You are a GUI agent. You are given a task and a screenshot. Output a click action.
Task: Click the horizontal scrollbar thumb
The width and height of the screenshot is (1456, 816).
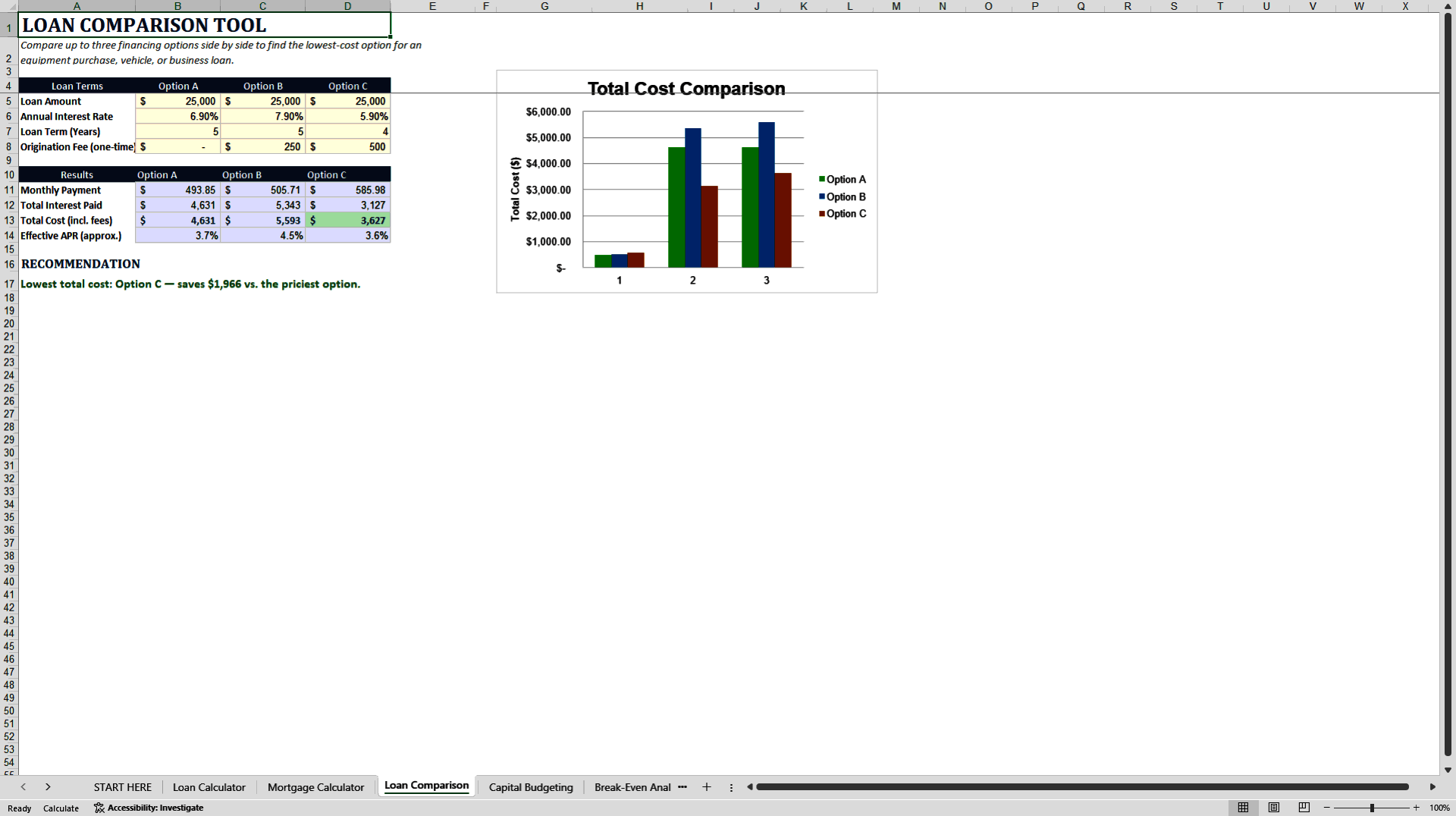coord(1082,787)
